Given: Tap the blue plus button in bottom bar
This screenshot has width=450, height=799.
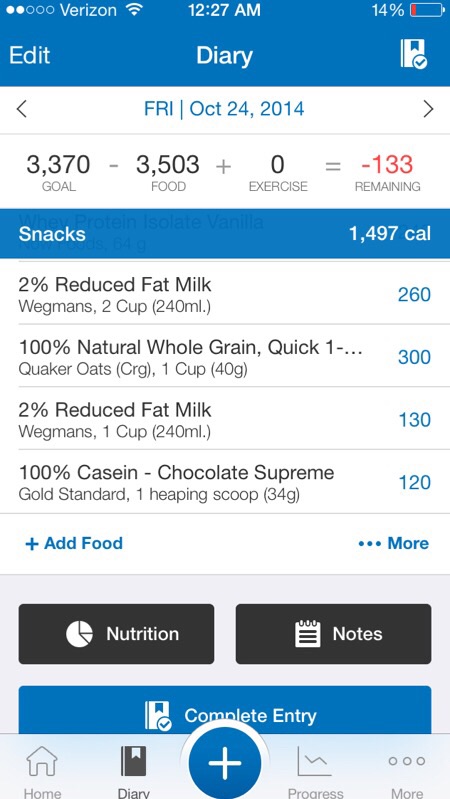Looking at the screenshot, I should pyautogui.click(x=225, y=763).
